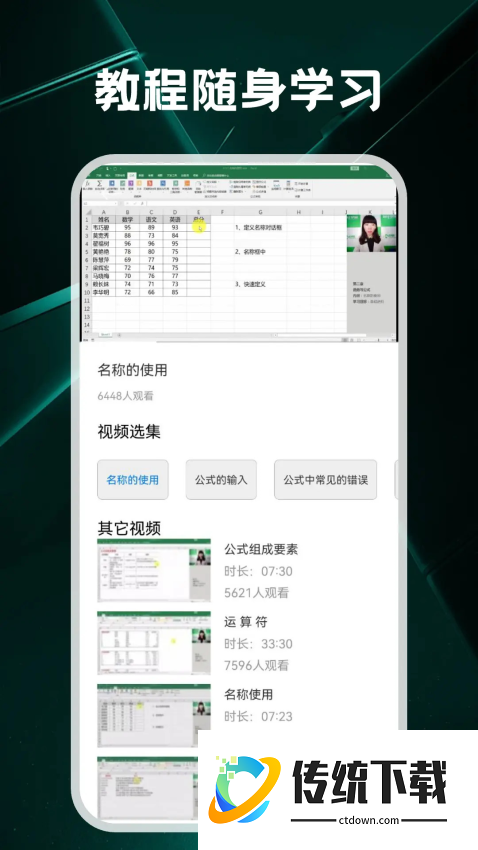Screen dimensions: 478x850
Task: Select the 公式的输入 episode button
Action: pos(221,480)
